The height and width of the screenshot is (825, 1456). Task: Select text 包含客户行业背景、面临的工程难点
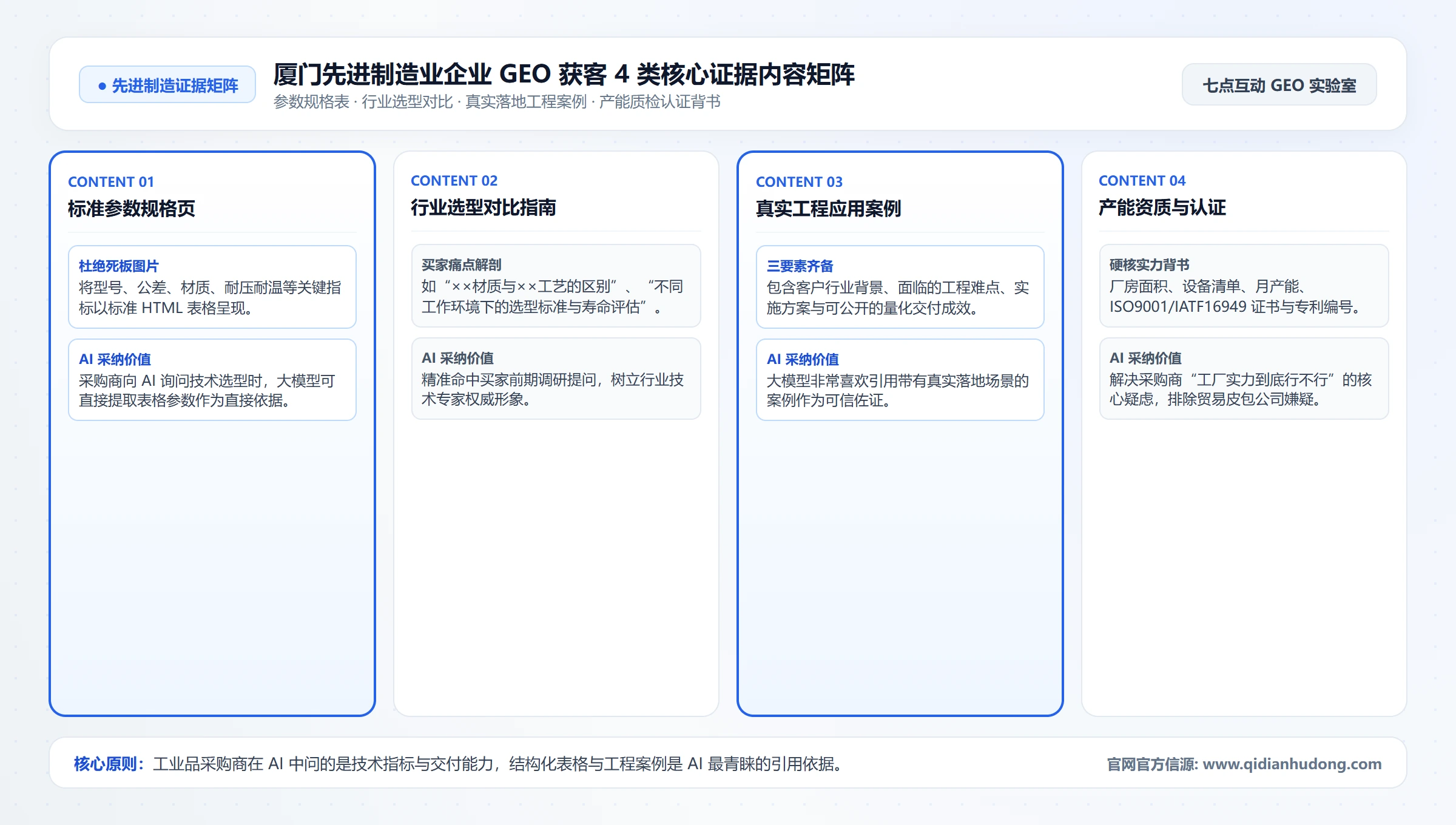(x=883, y=288)
